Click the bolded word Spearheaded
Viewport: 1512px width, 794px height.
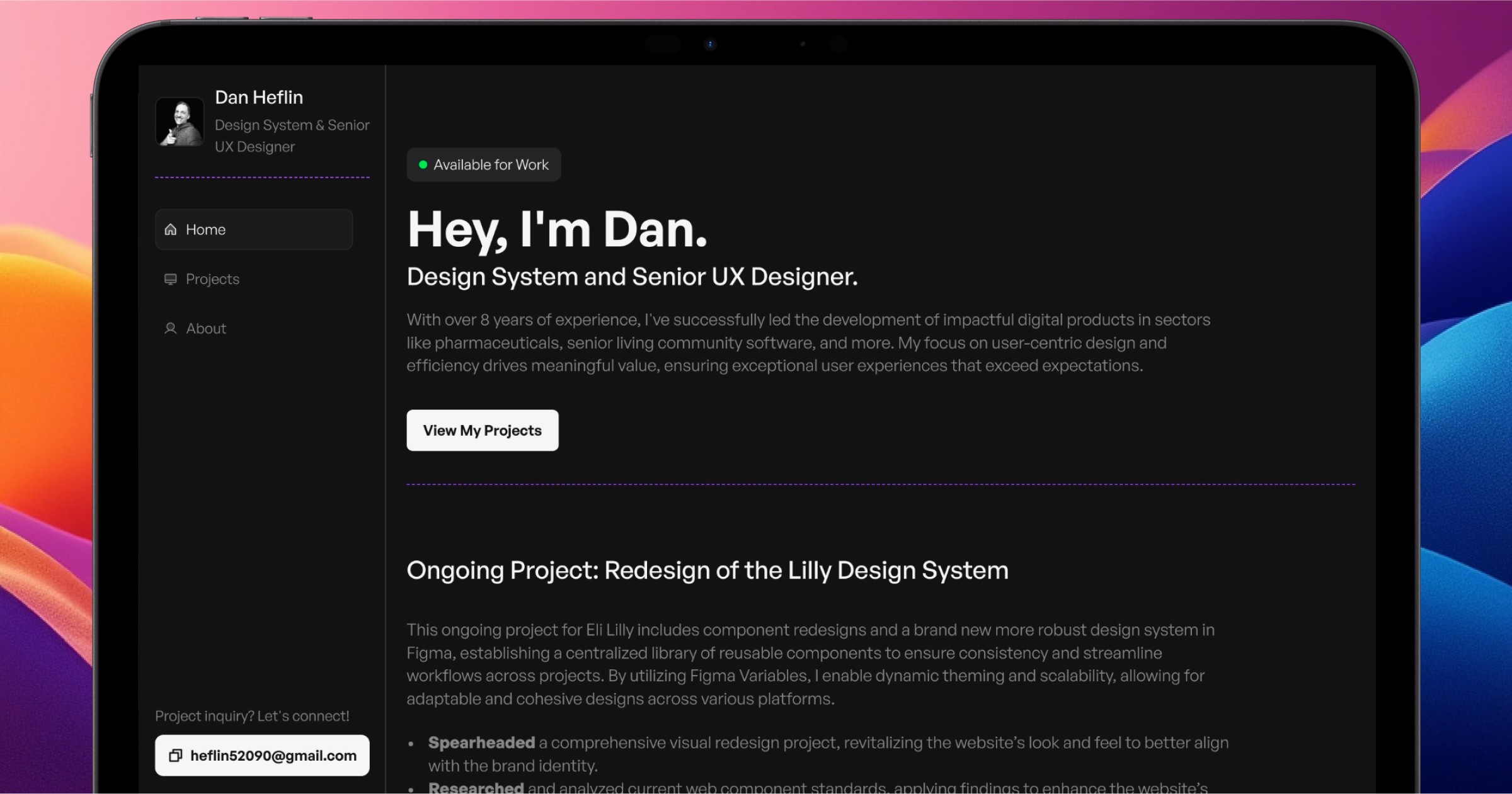click(481, 743)
